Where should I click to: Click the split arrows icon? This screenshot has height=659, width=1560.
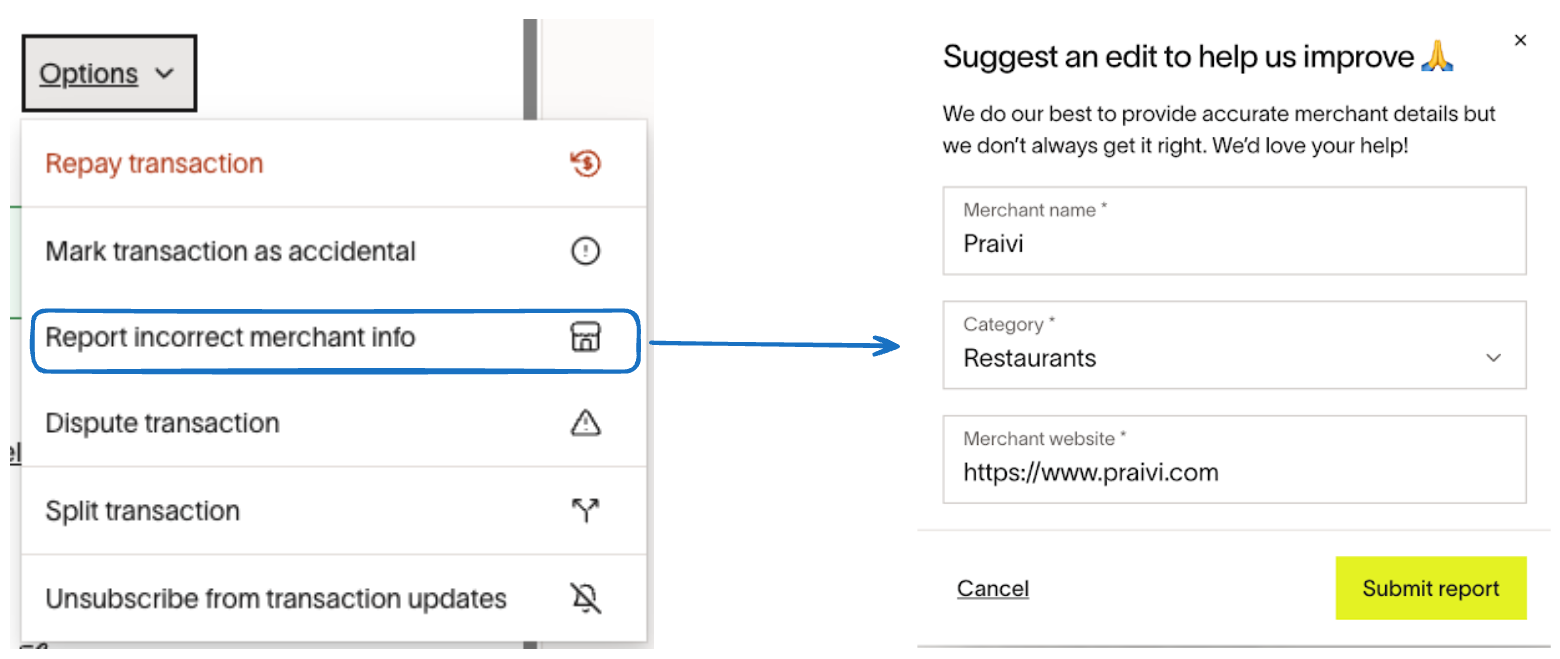coord(585,511)
